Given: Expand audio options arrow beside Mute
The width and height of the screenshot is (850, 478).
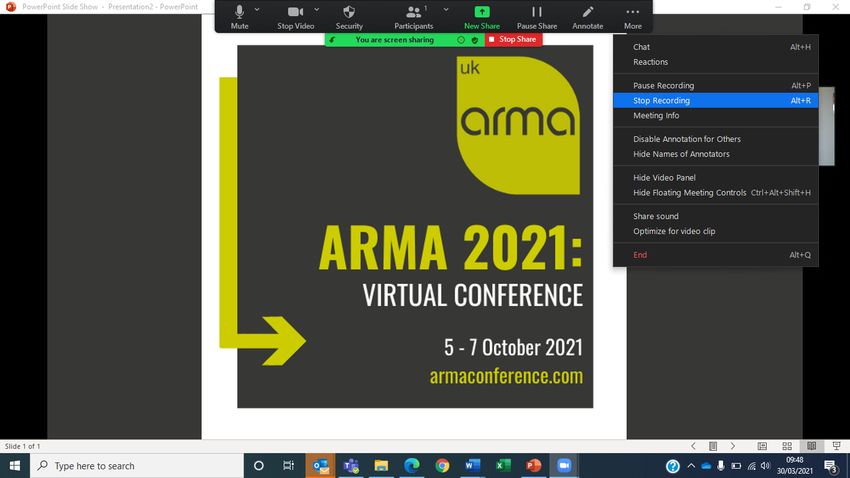Looking at the screenshot, I should point(257,10).
